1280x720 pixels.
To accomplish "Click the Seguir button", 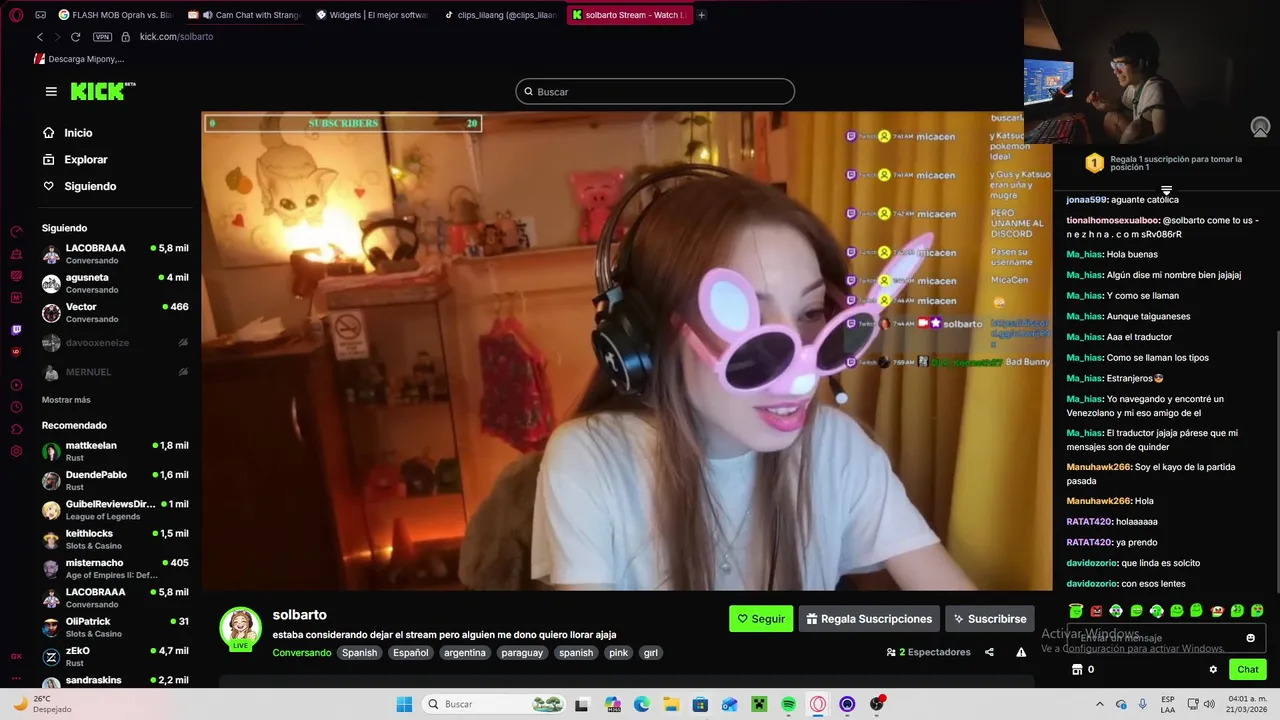I will tap(761, 619).
